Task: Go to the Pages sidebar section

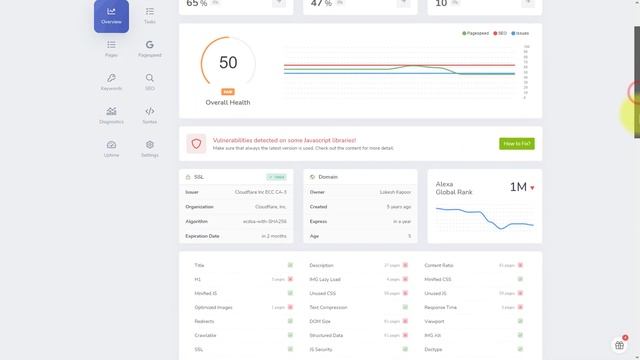Action: point(111,49)
